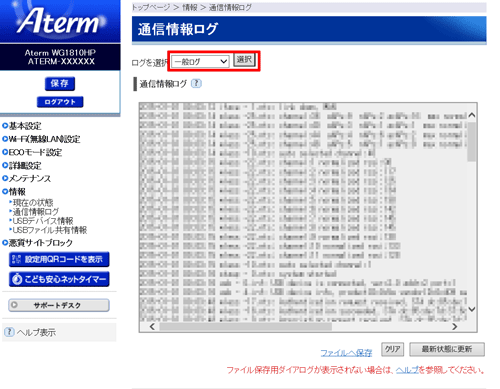Click 設定用QRコードを表示 button
Viewport: 500px width, 389px height.
[59, 259]
